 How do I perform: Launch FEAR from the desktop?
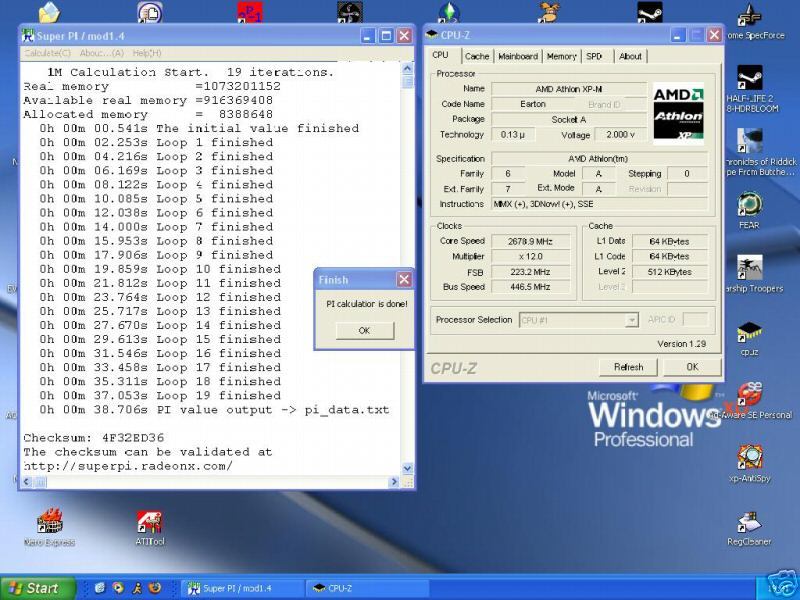(x=749, y=210)
